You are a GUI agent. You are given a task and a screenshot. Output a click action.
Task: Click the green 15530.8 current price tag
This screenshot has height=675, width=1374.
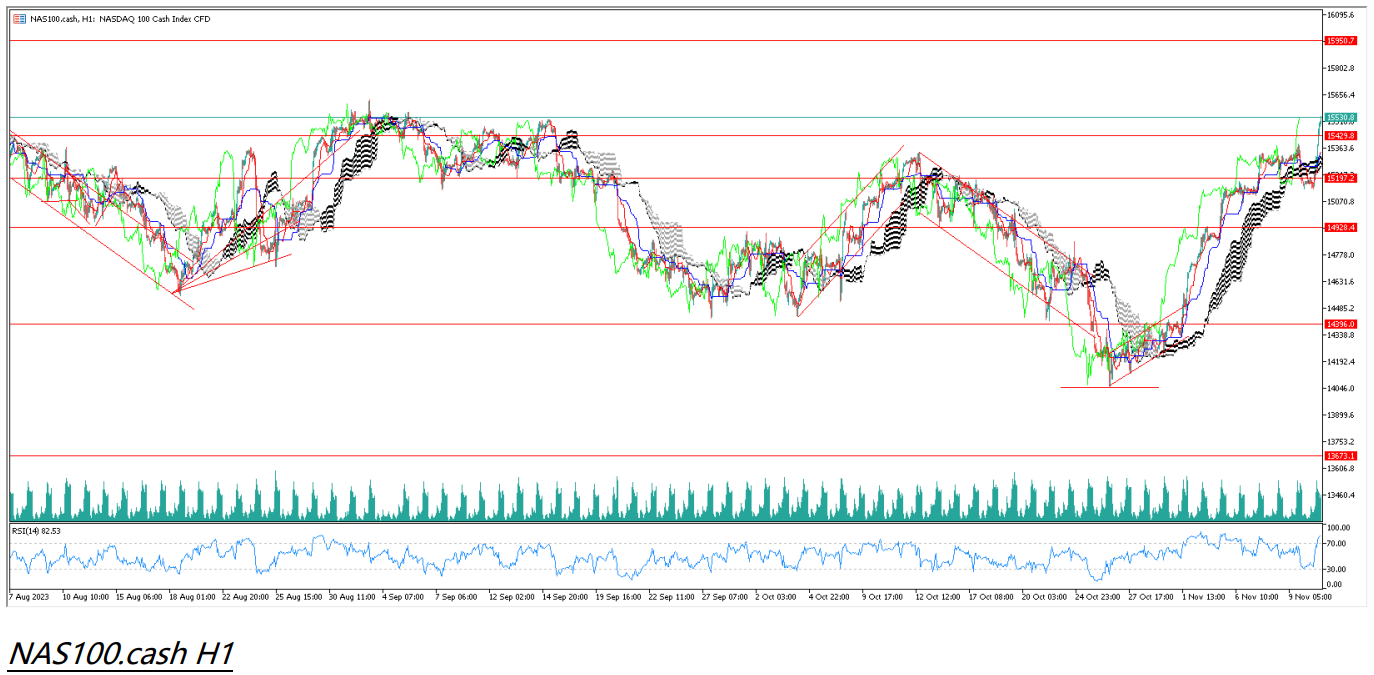(1340, 117)
